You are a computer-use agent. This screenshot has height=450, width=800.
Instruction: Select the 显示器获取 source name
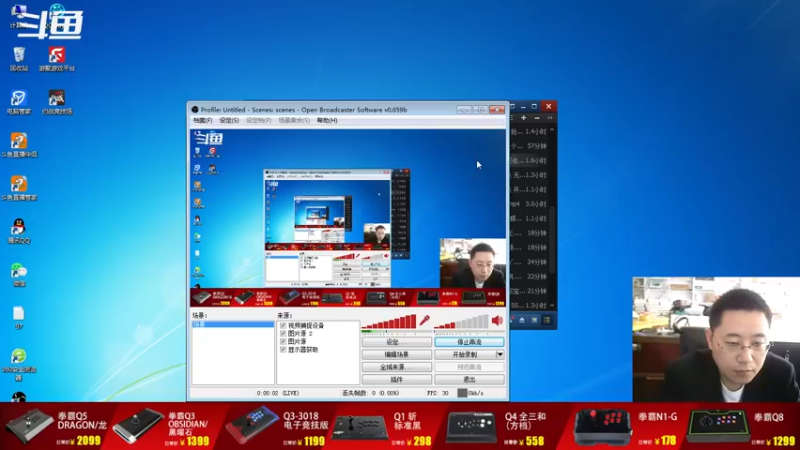[x=303, y=349]
